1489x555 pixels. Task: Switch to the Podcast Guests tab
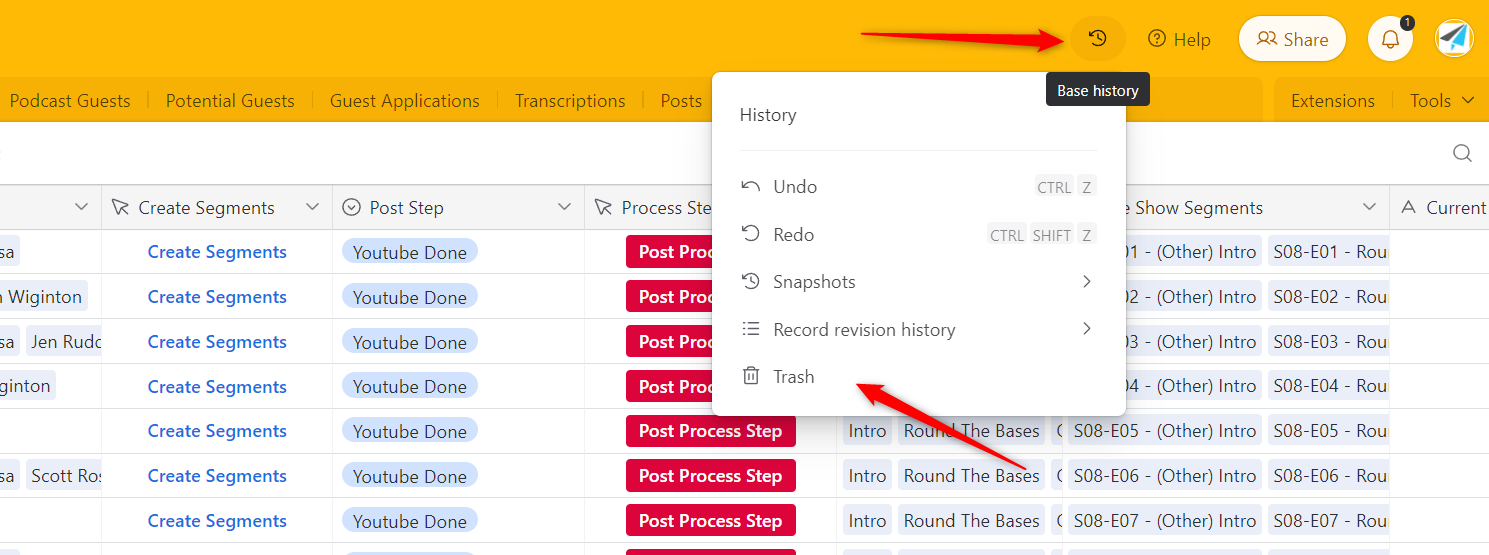[70, 101]
